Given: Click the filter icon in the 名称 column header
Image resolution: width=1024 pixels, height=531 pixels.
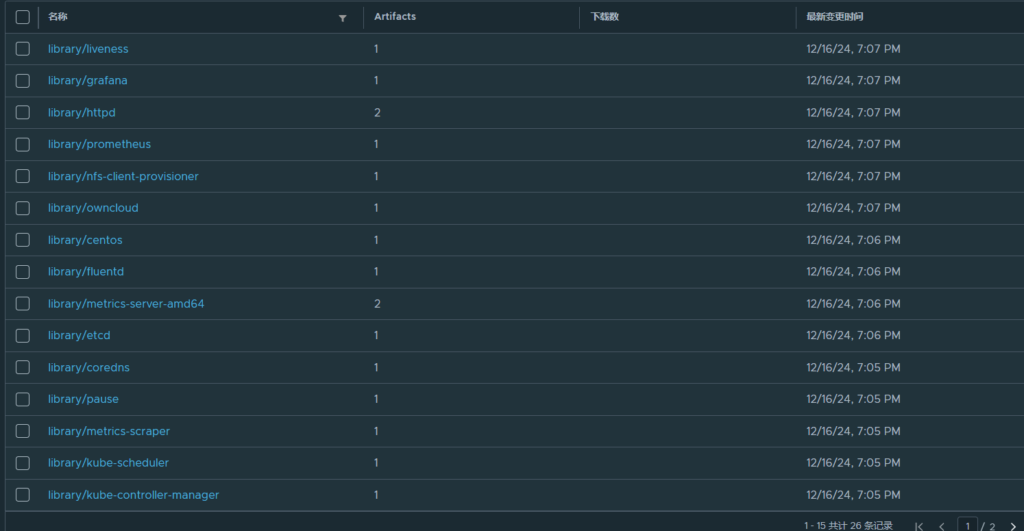Looking at the screenshot, I should (x=343, y=18).
